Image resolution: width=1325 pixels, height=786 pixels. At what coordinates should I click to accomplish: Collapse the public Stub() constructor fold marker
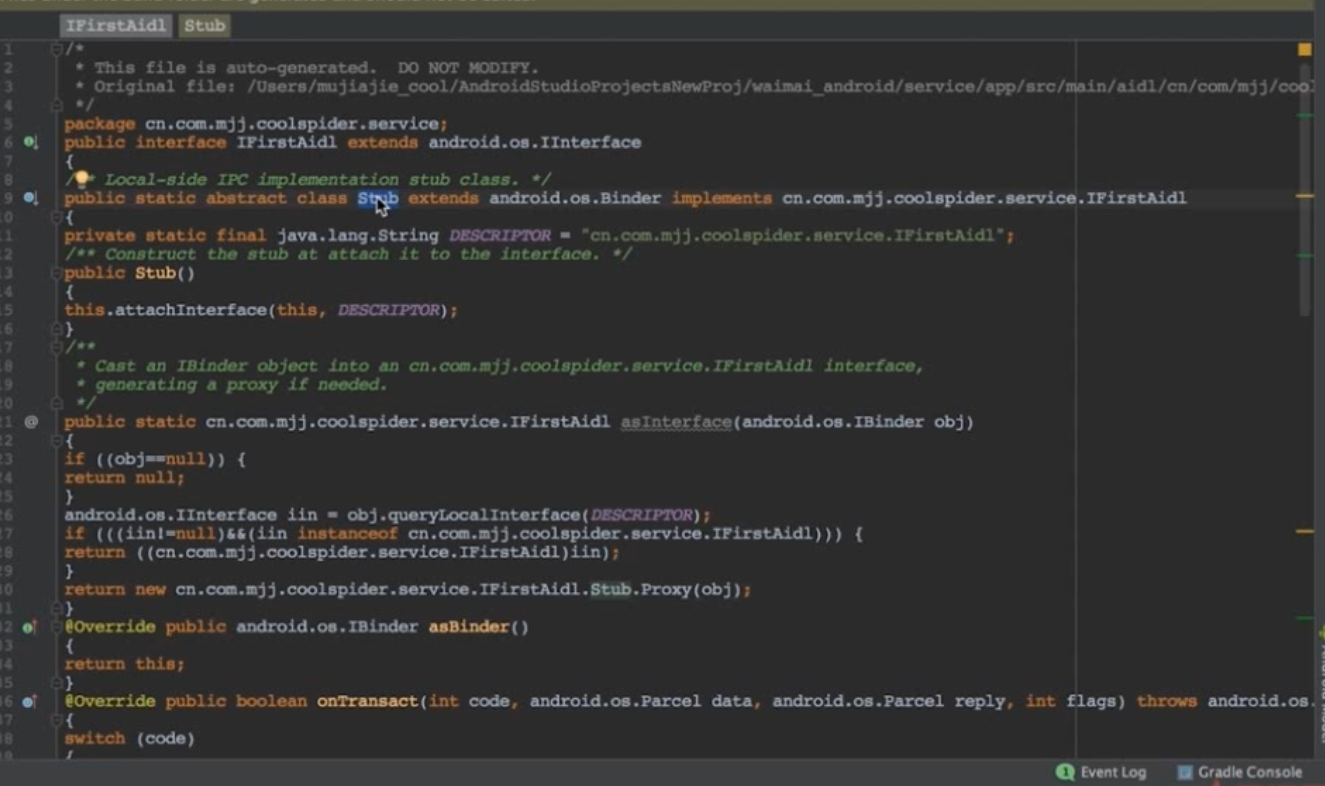57,273
